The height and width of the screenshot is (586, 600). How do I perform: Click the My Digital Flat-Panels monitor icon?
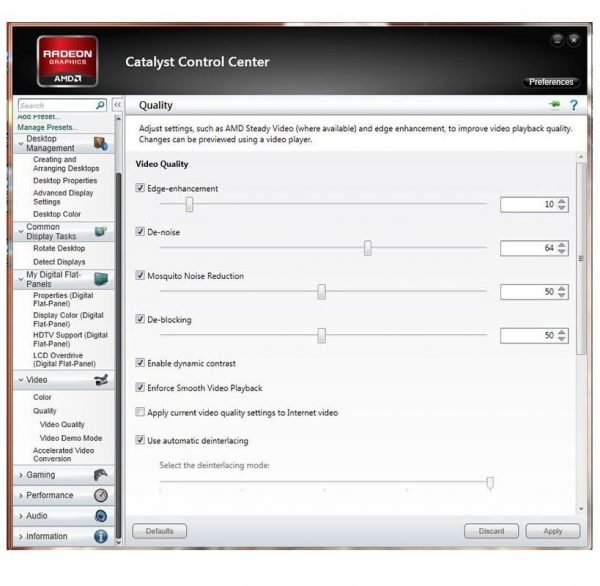(101, 279)
